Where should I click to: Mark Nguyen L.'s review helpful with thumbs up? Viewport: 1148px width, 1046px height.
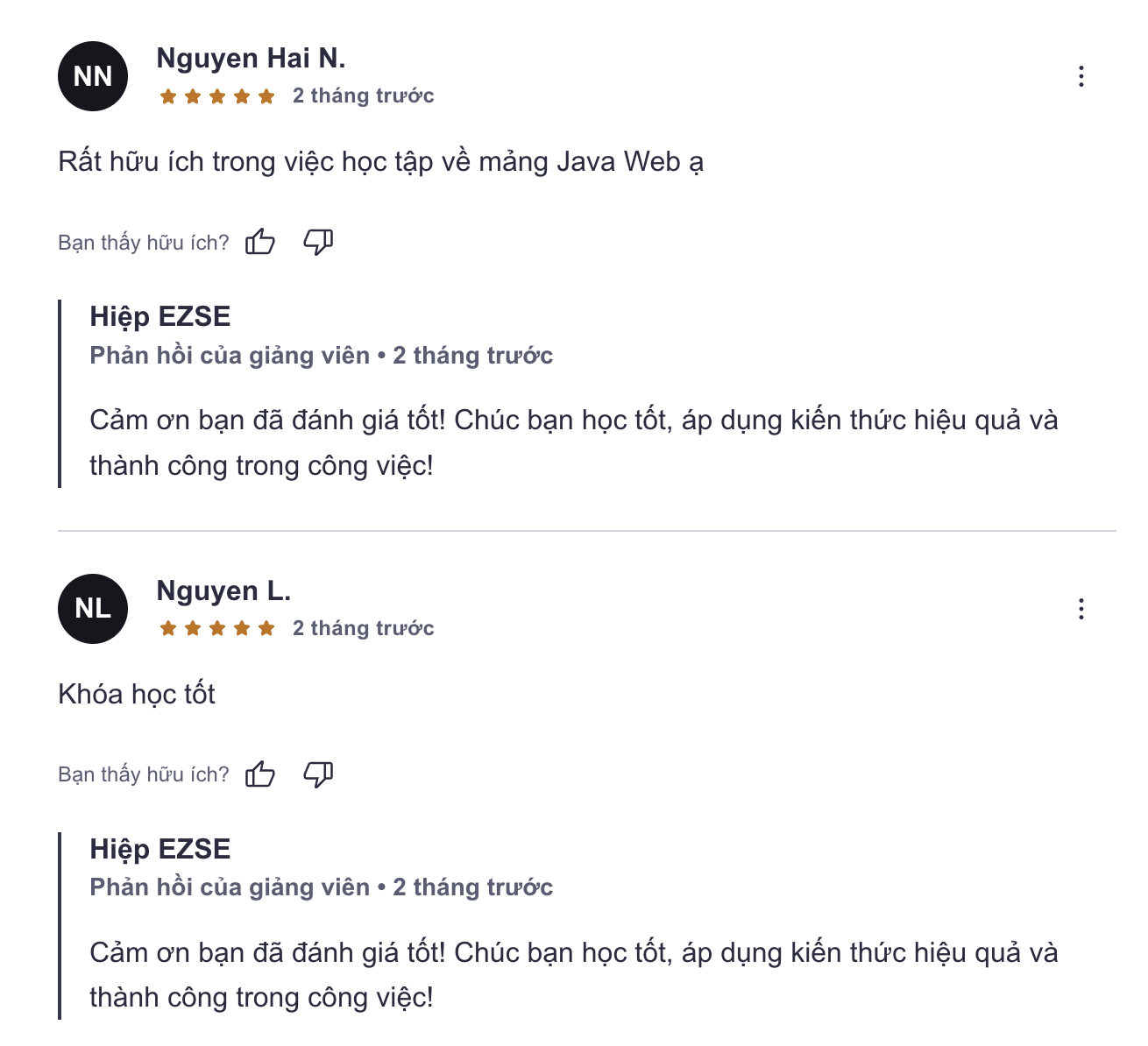click(260, 774)
